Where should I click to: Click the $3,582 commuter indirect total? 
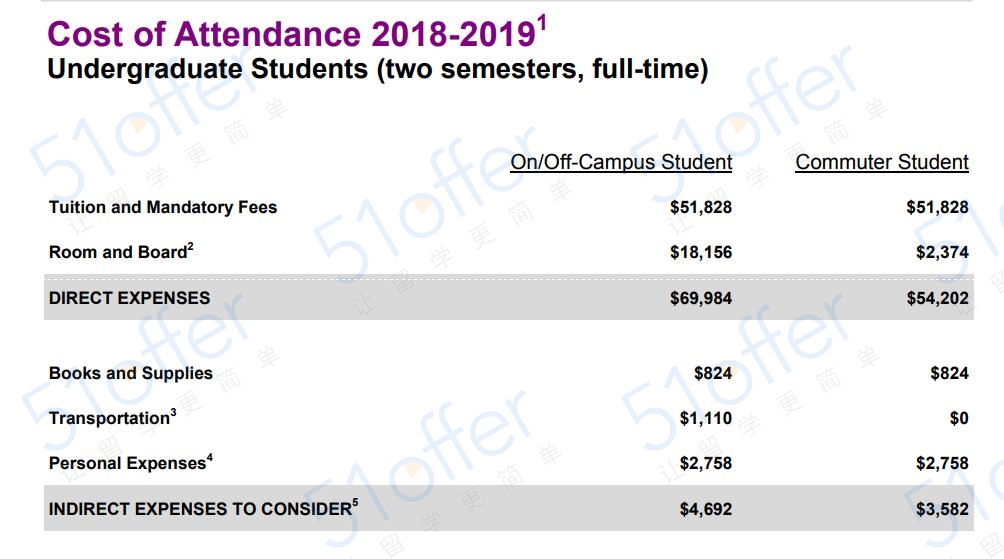(942, 509)
